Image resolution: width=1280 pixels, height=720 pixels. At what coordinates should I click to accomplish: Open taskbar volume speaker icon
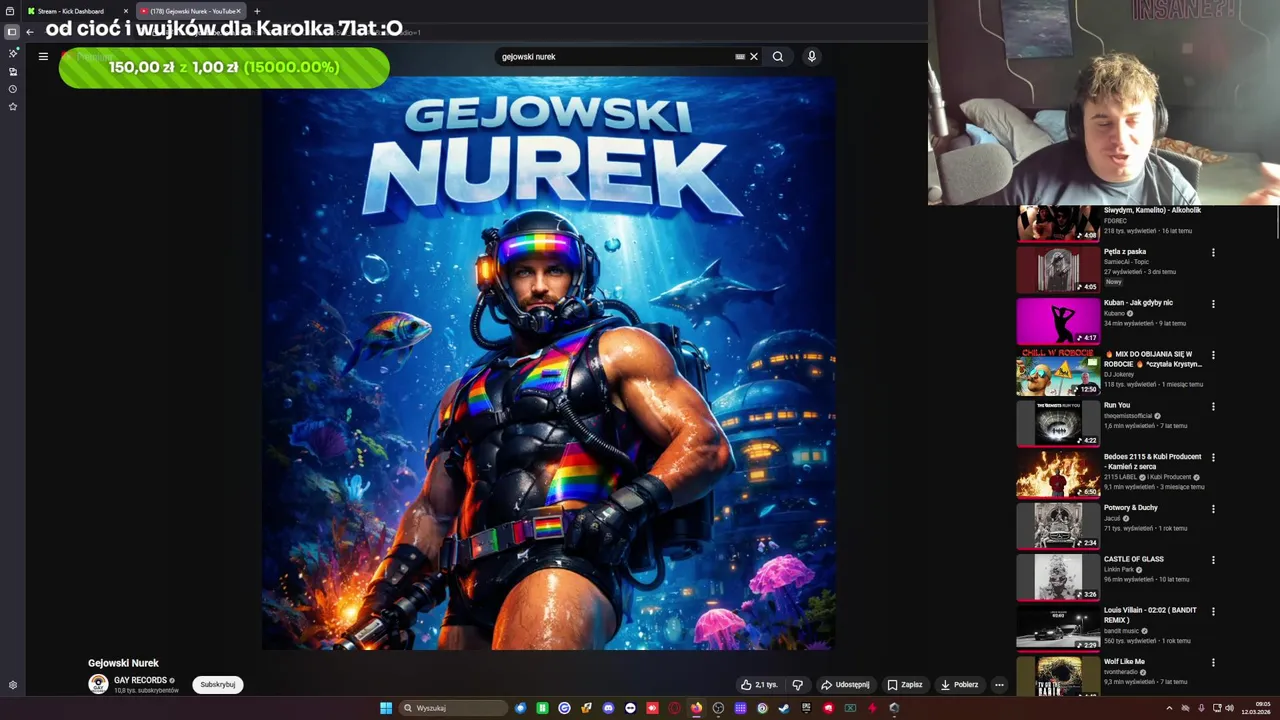(1229, 708)
